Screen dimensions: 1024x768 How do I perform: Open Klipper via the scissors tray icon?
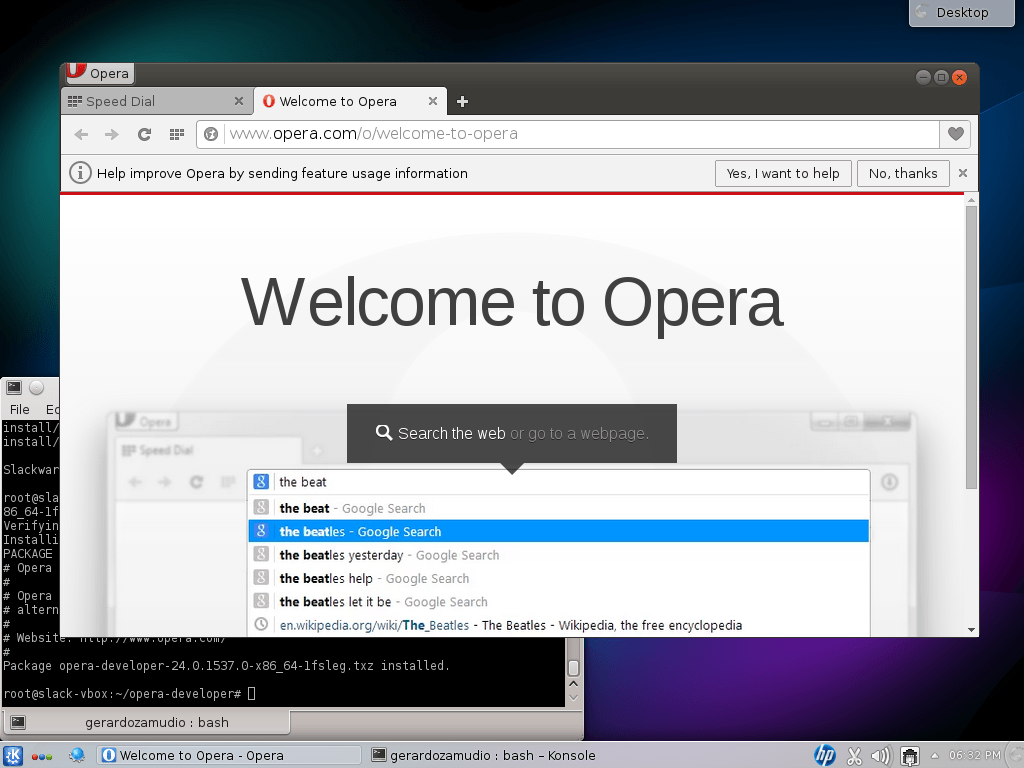coord(854,755)
